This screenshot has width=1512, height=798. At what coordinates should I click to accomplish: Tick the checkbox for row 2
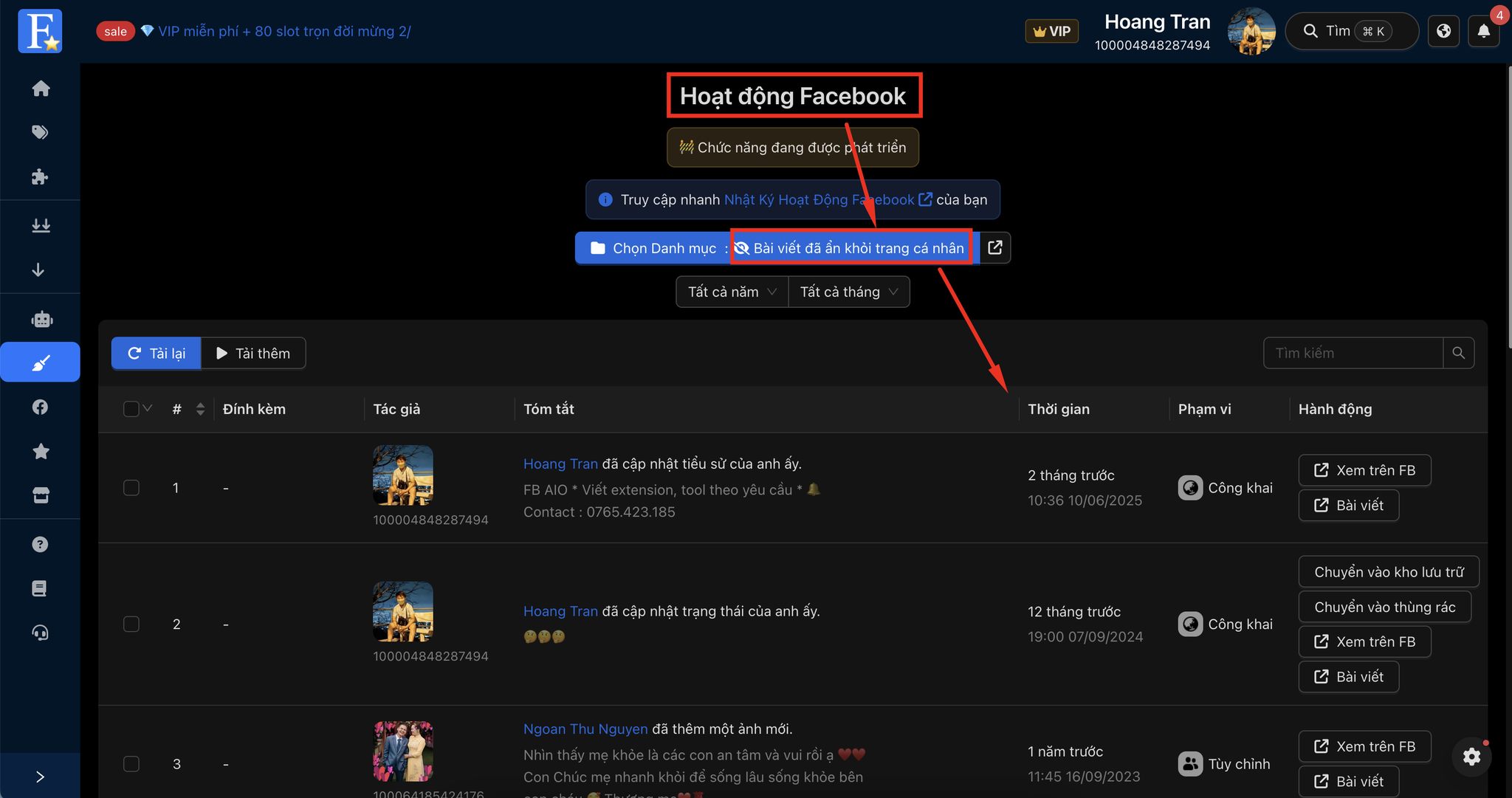click(131, 625)
